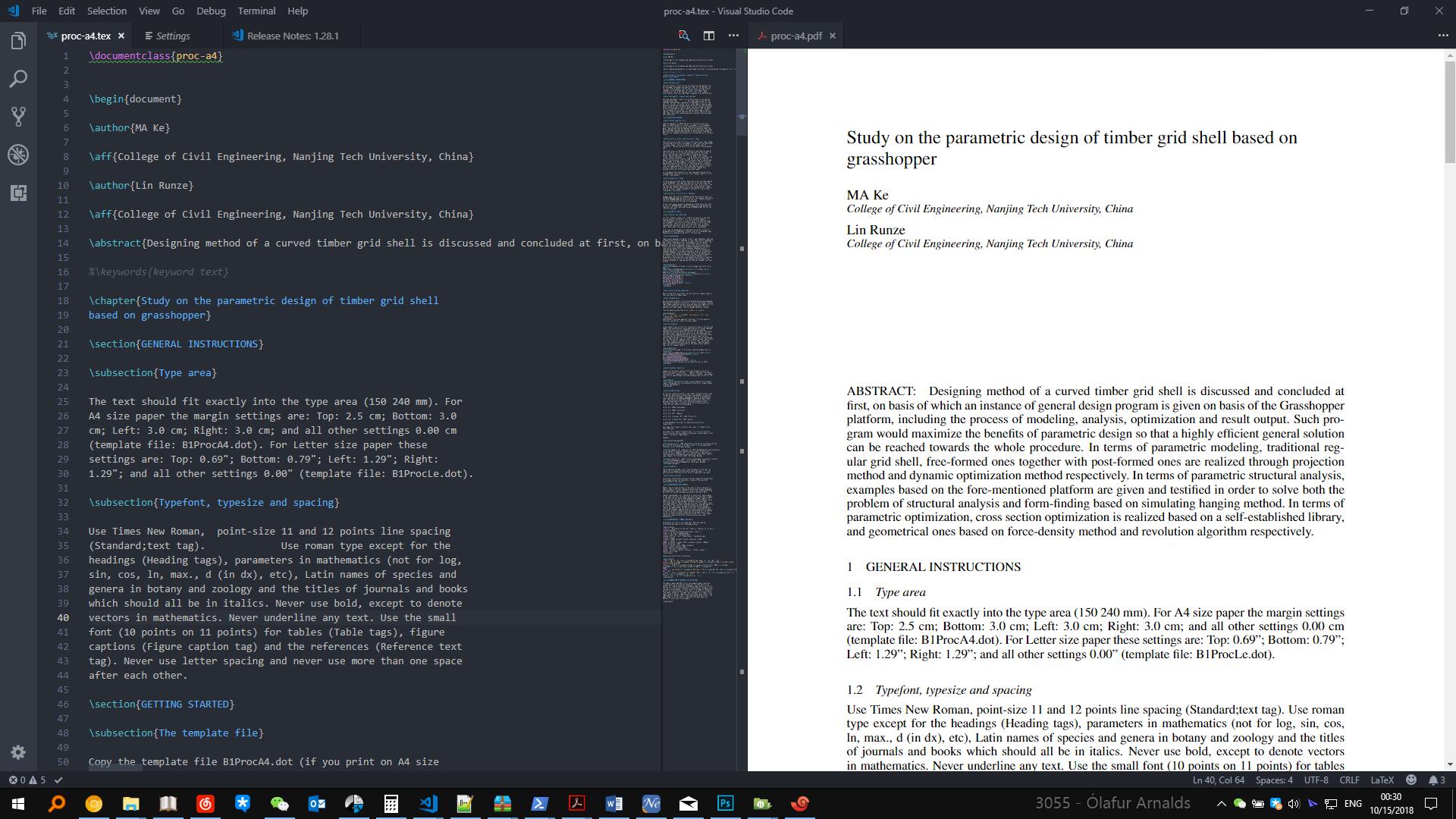Open the Help menu

(298, 11)
